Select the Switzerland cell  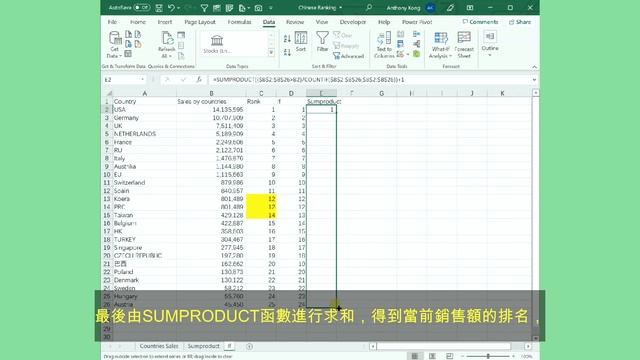tap(144, 182)
